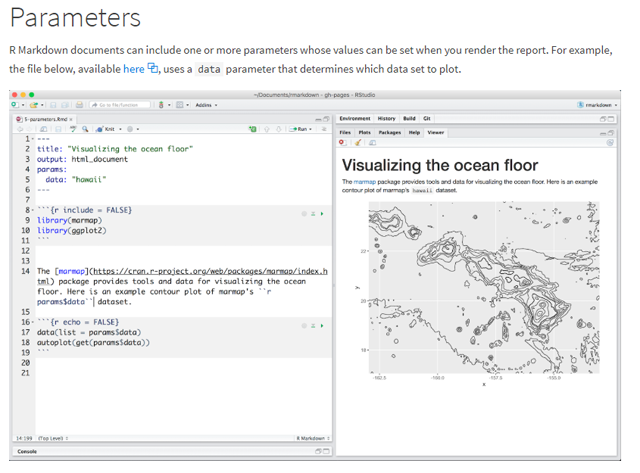
Task: Collapse the code chunk fold at line 16
Action: [33, 322]
